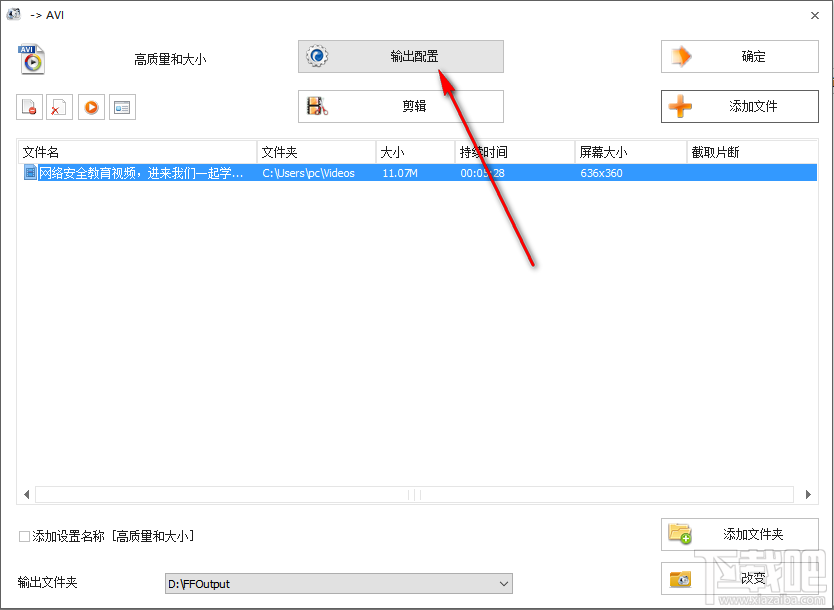Image resolution: width=834 pixels, height=610 pixels.
Task: Sort by the 文件夹 column header
Action: click(316, 153)
